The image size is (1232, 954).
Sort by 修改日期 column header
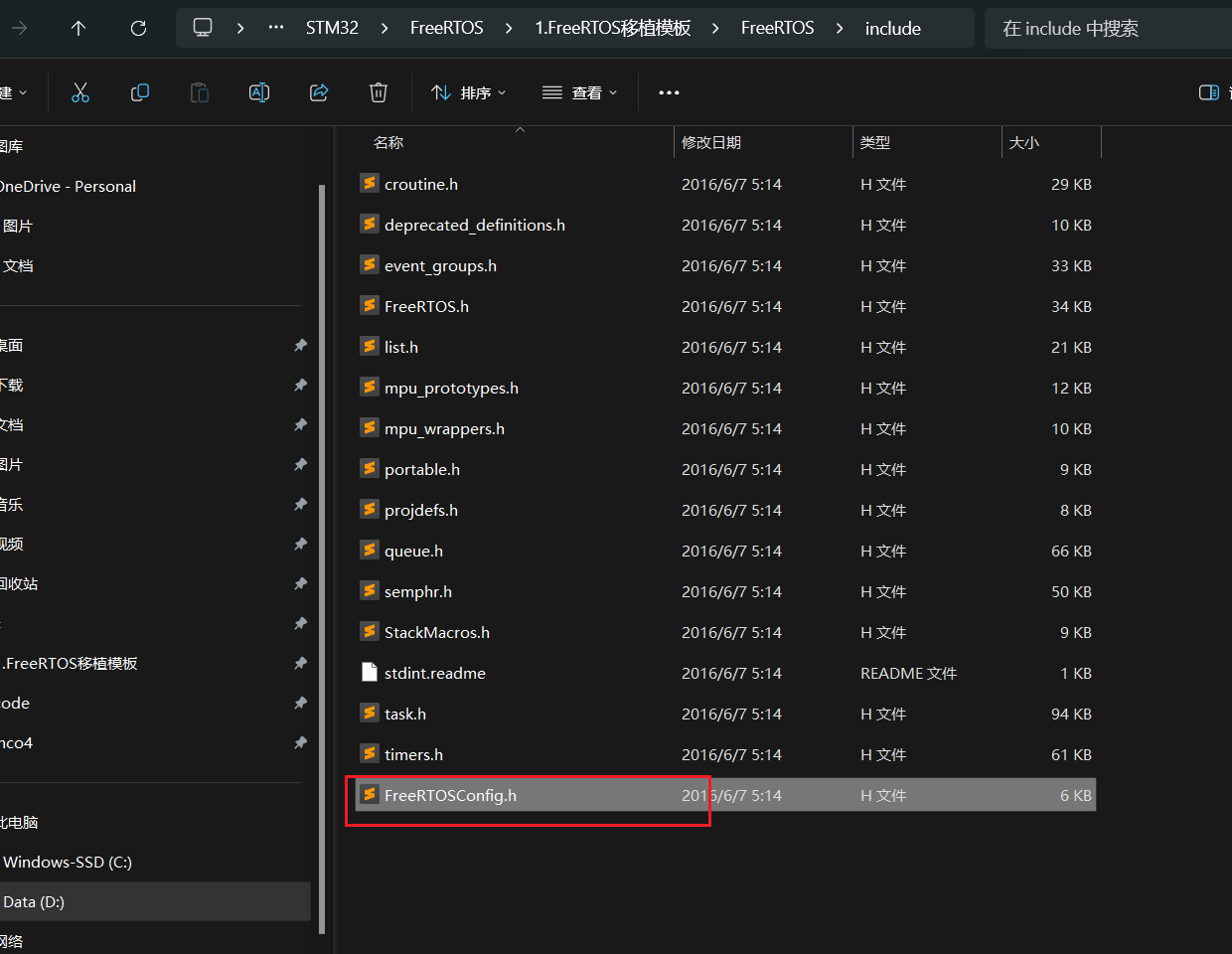click(711, 143)
